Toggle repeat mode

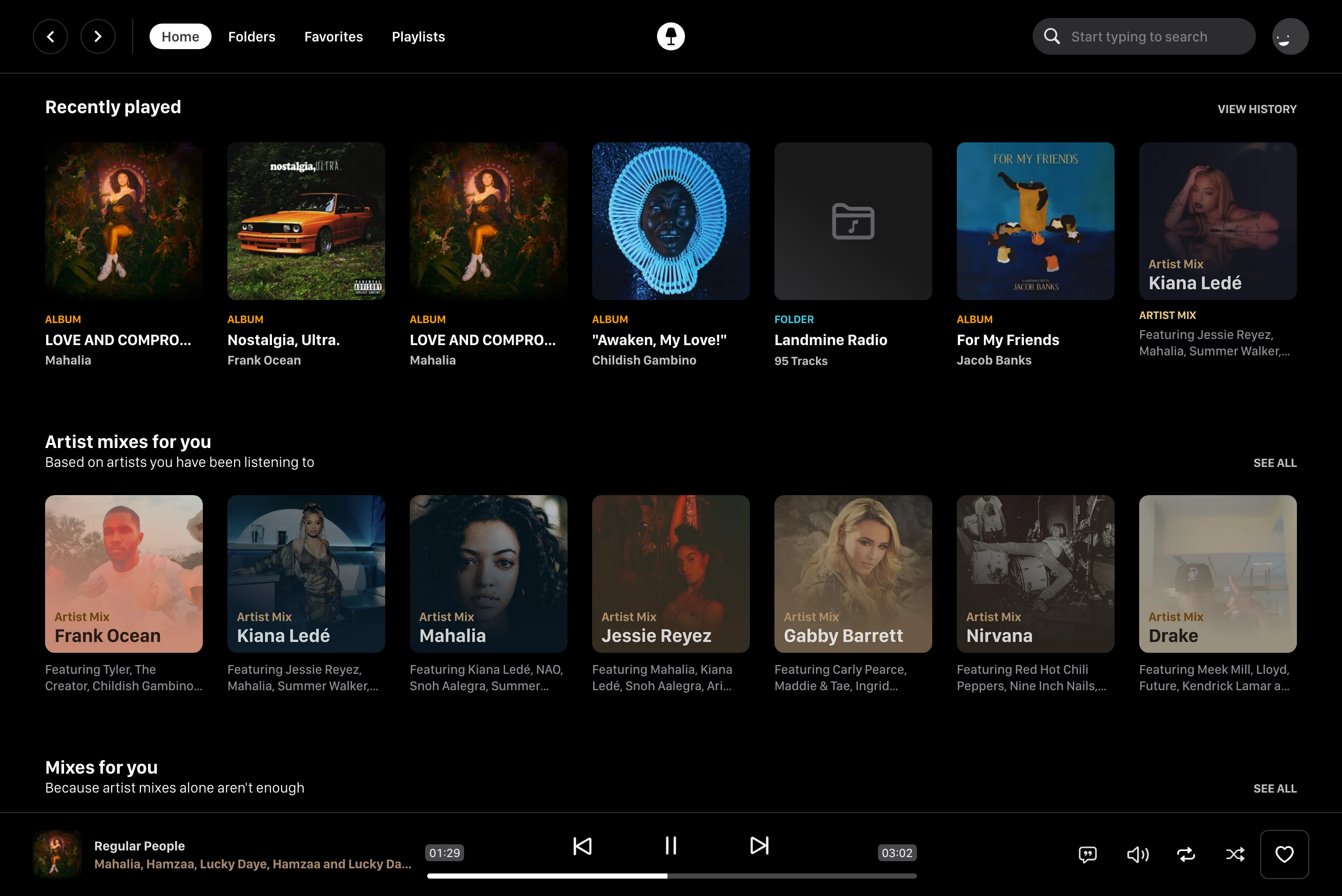(1186, 855)
